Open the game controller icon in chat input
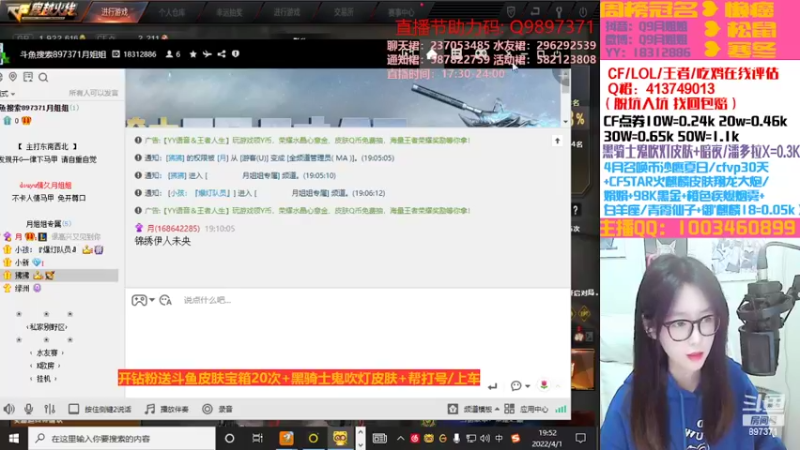 click(139, 300)
